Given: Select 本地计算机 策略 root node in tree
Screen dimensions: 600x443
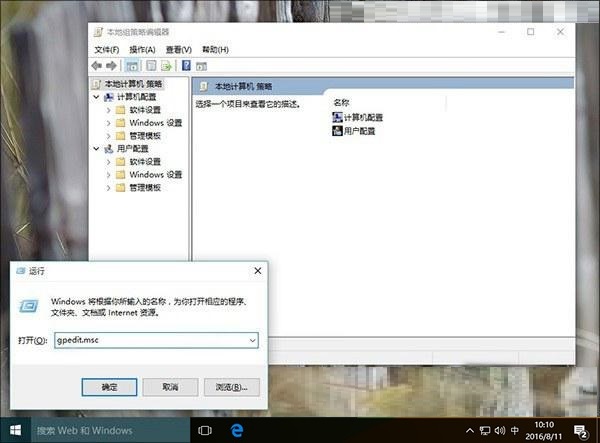Looking at the screenshot, I should [133, 84].
